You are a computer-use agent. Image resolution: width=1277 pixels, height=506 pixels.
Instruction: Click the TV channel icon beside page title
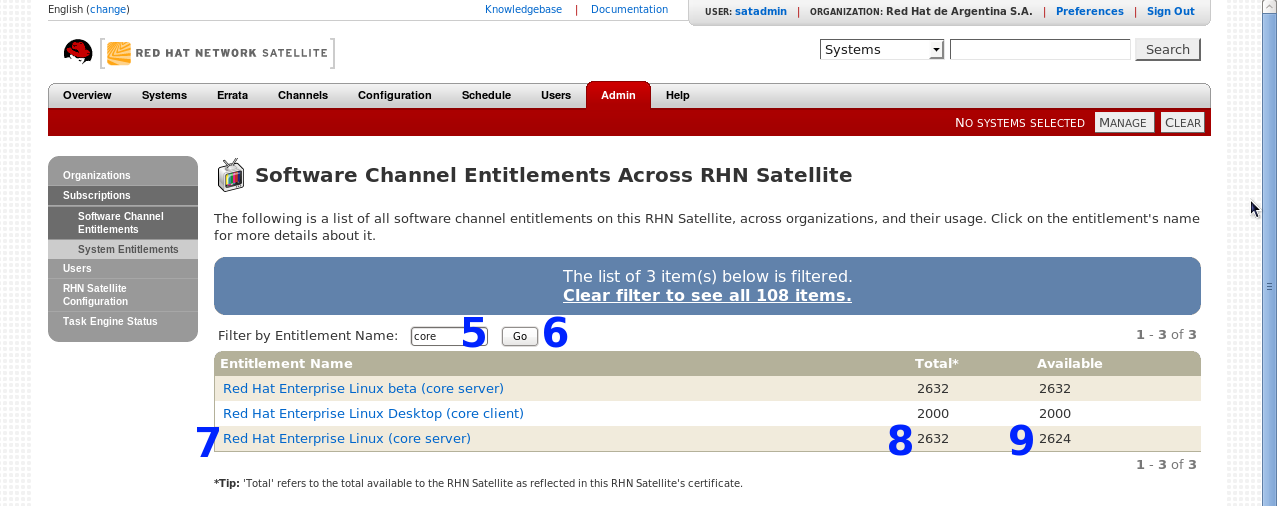231,175
